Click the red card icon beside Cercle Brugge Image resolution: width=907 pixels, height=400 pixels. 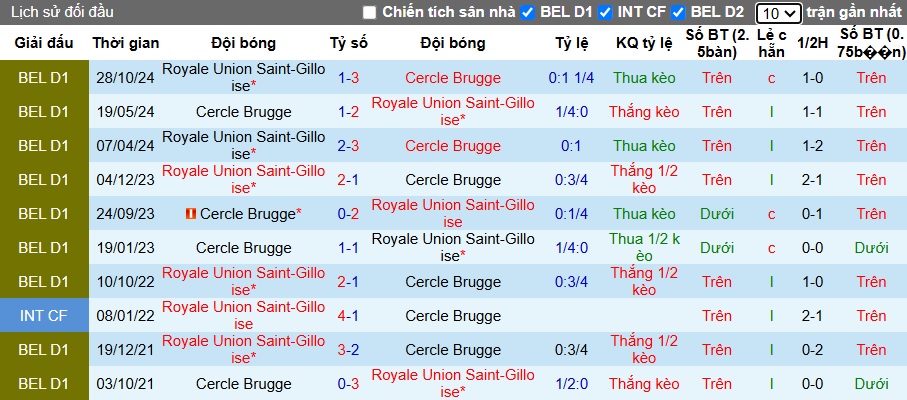191,214
